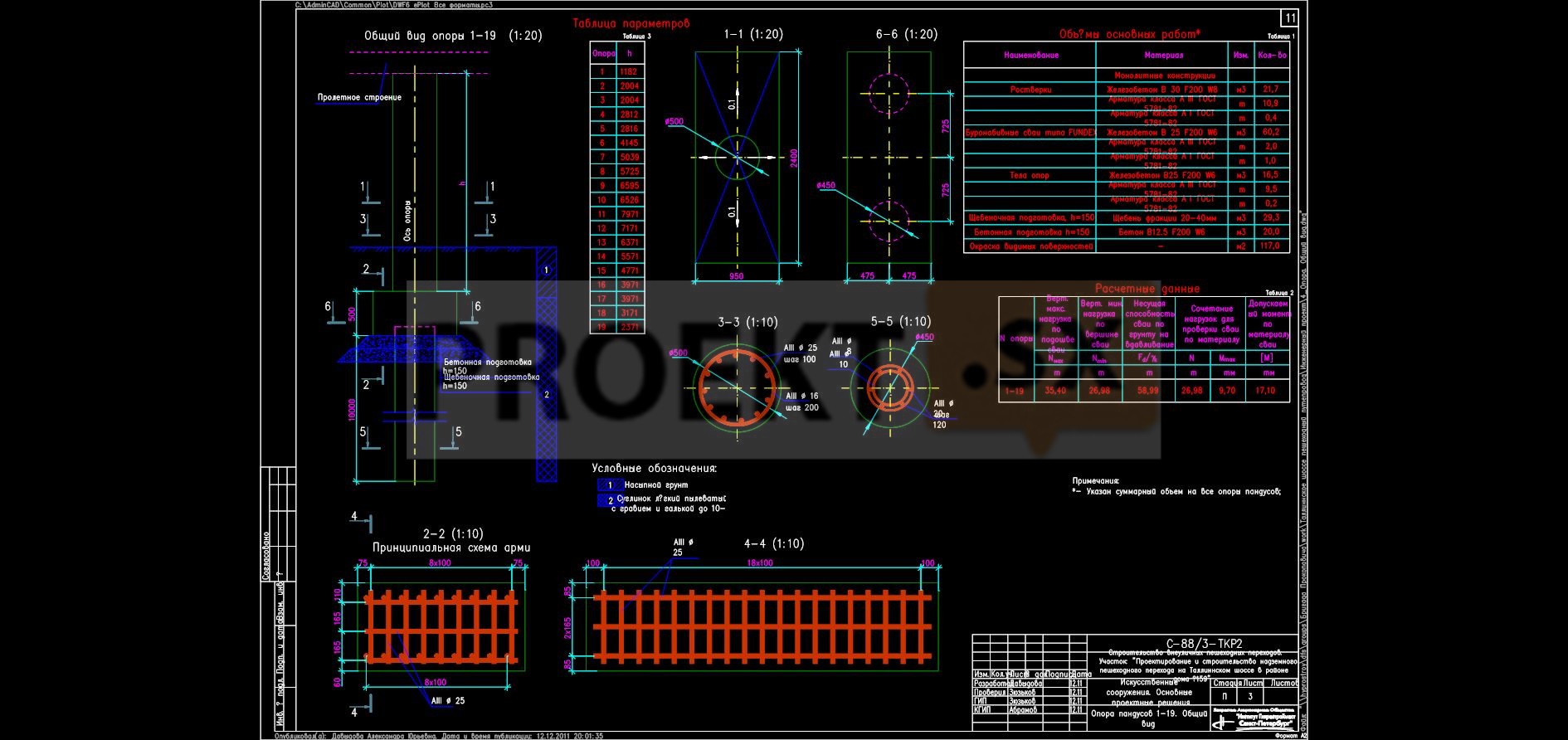
Task: Click quantity value "60,2"
Action: 1271,132
